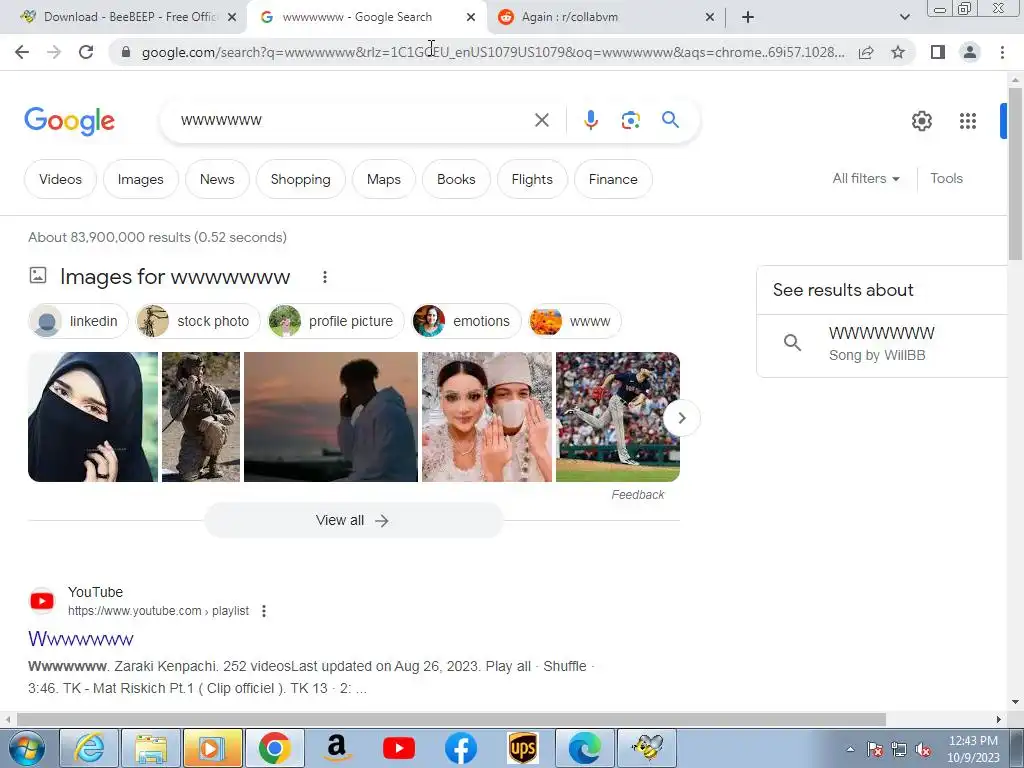Open the tab search chevron
The width and height of the screenshot is (1024, 768).
904,17
